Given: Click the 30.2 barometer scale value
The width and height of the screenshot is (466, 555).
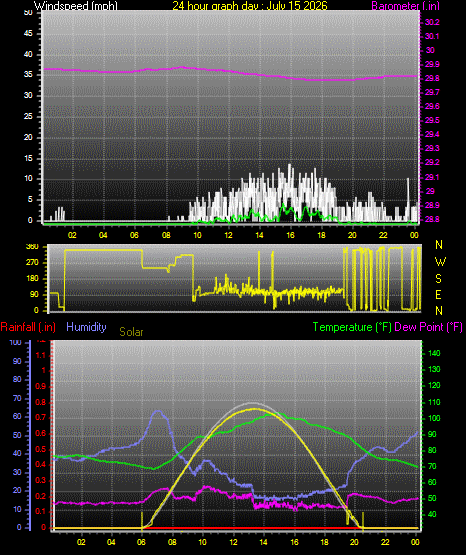Looking at the screenshot, I should tap(432, 22).
